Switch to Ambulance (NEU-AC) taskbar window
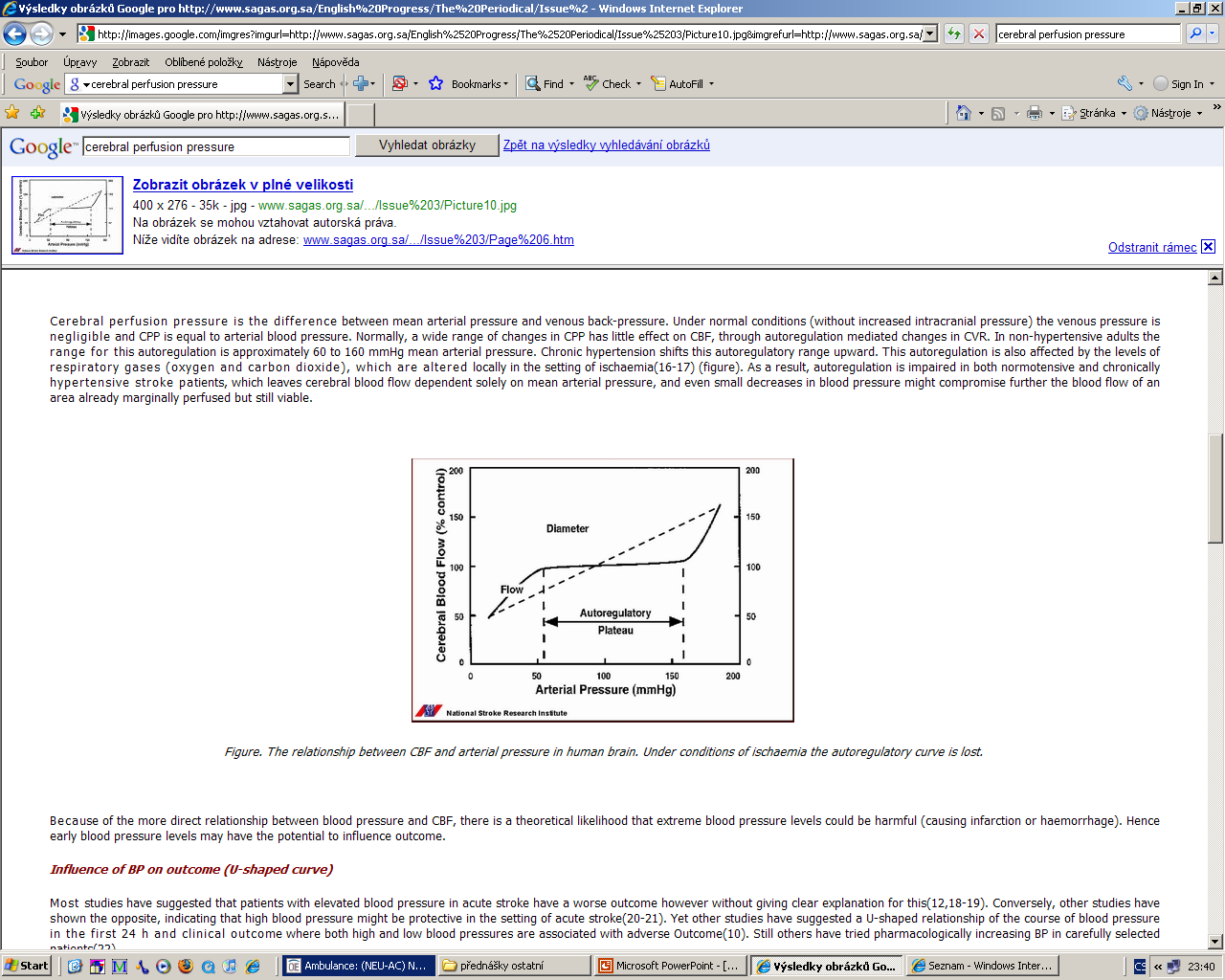Screen dimensions: 1225x980 (358, 967)
